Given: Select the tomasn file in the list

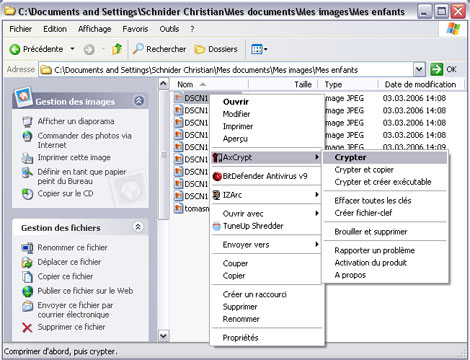Looking at the screenshot, I should coord(192,209).
